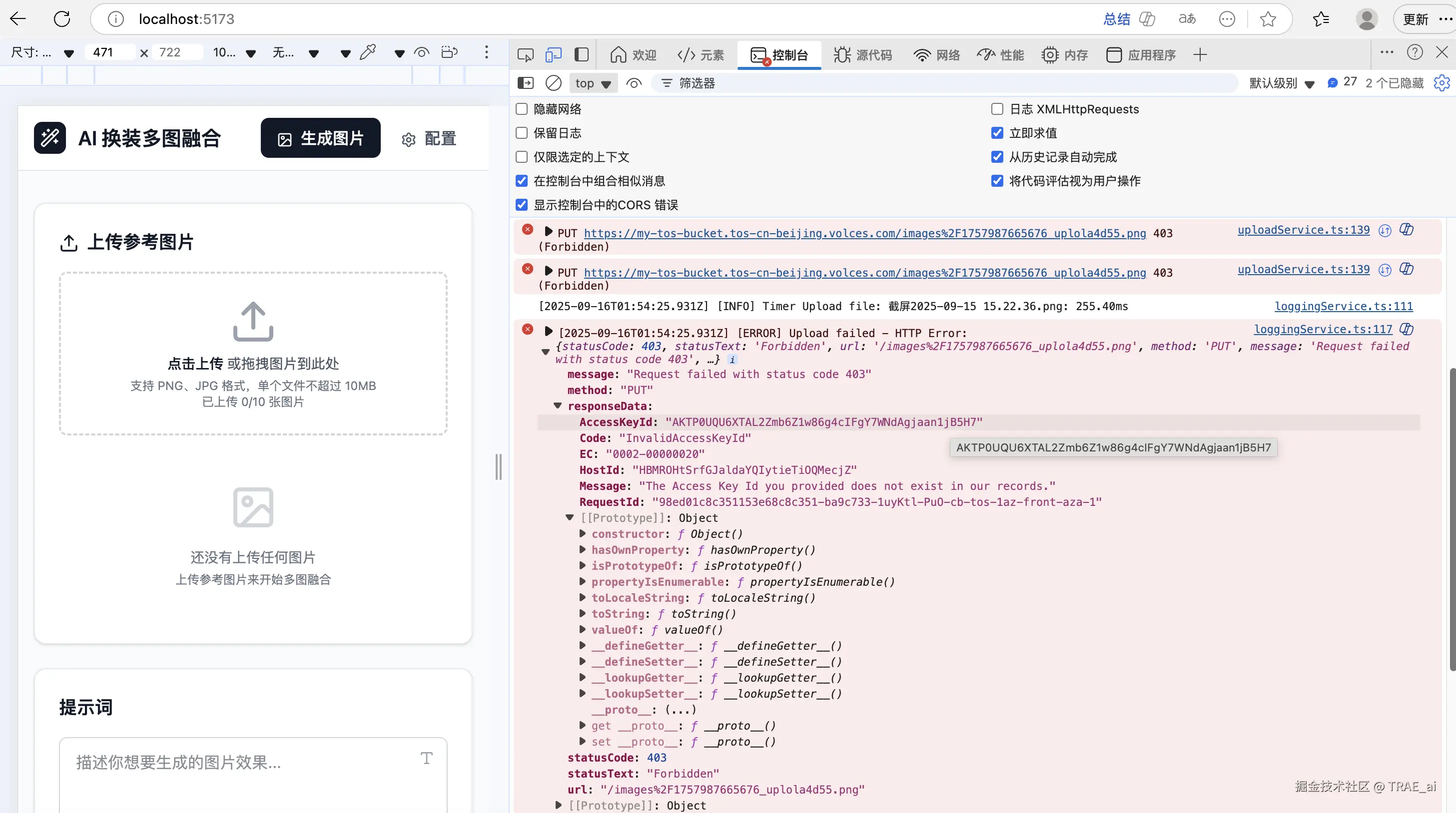Enable the 保留日志 checkbox
The width and height of the screenshot is (1456, 813).
point(522,133)
